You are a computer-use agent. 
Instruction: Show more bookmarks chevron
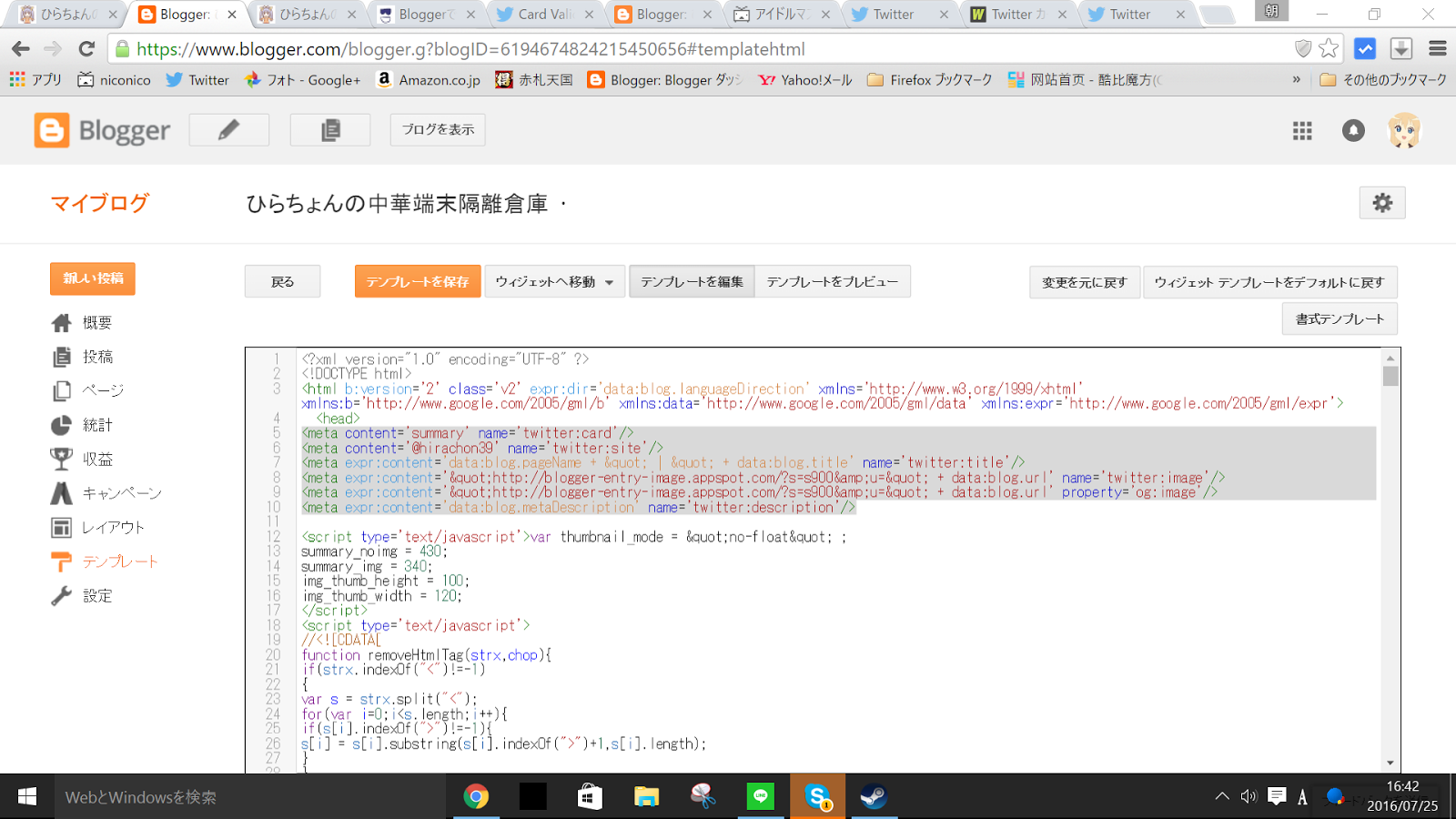click(1296, 79)
